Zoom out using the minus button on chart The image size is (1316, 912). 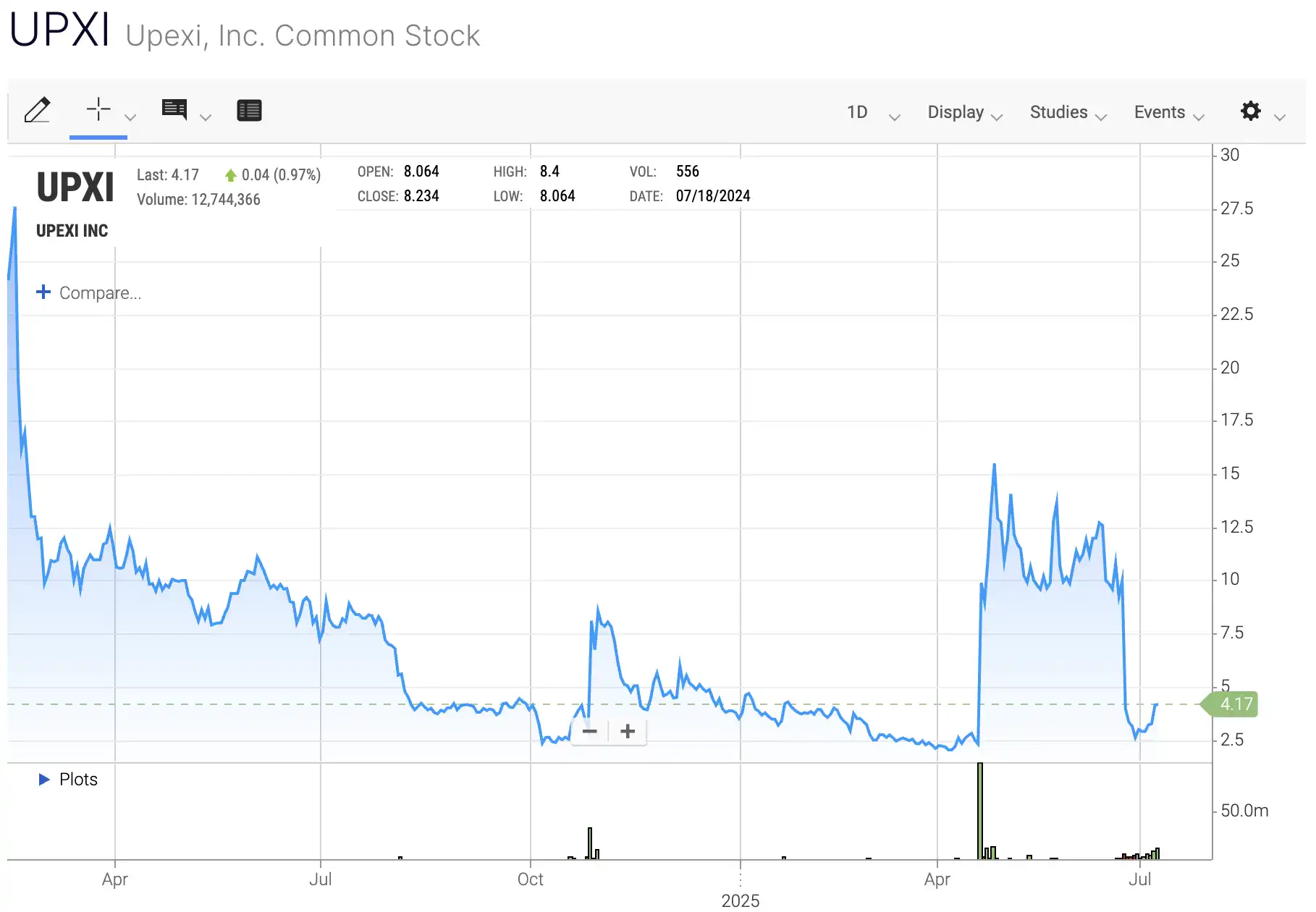[x=589, y=732]
